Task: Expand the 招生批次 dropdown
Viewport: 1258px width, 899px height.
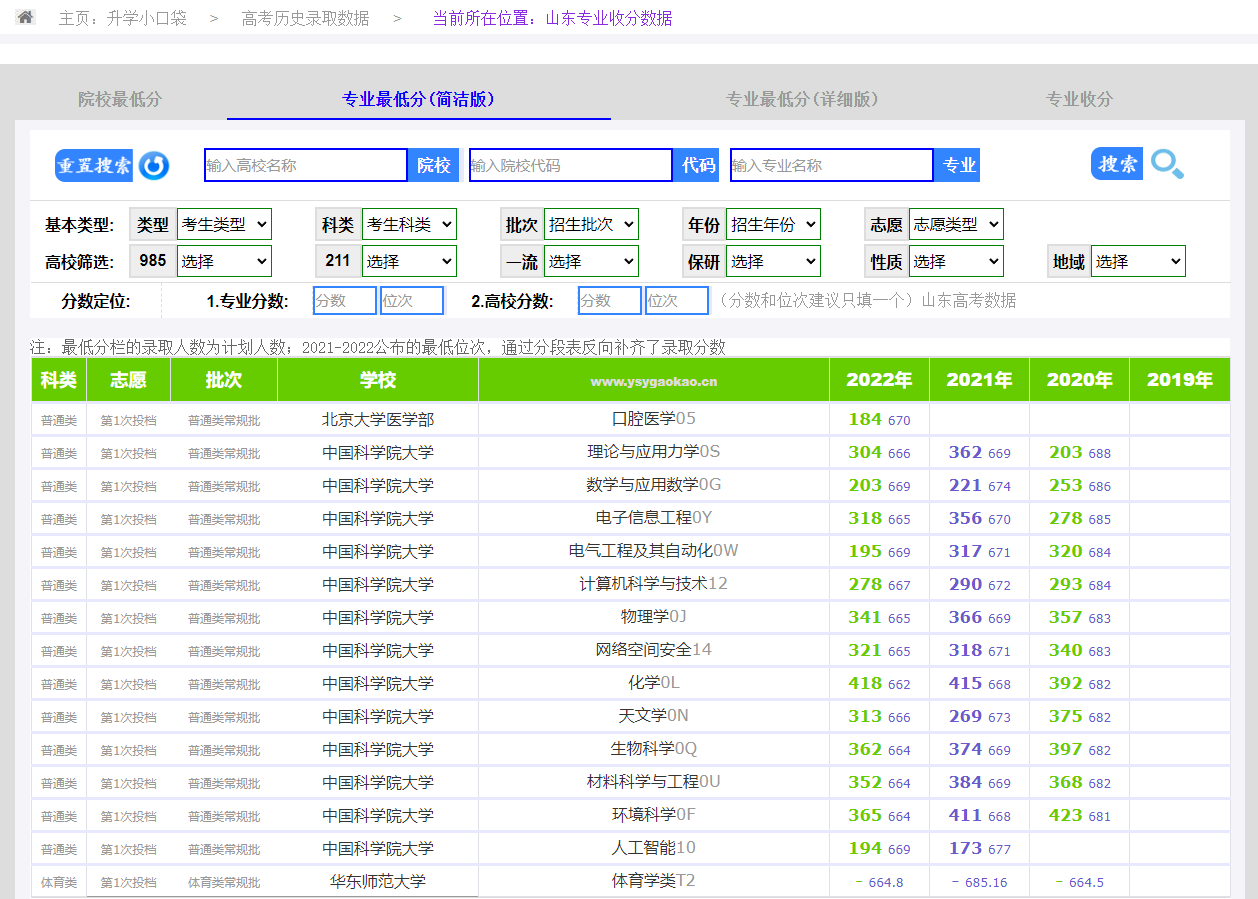Action: (591, 225)
